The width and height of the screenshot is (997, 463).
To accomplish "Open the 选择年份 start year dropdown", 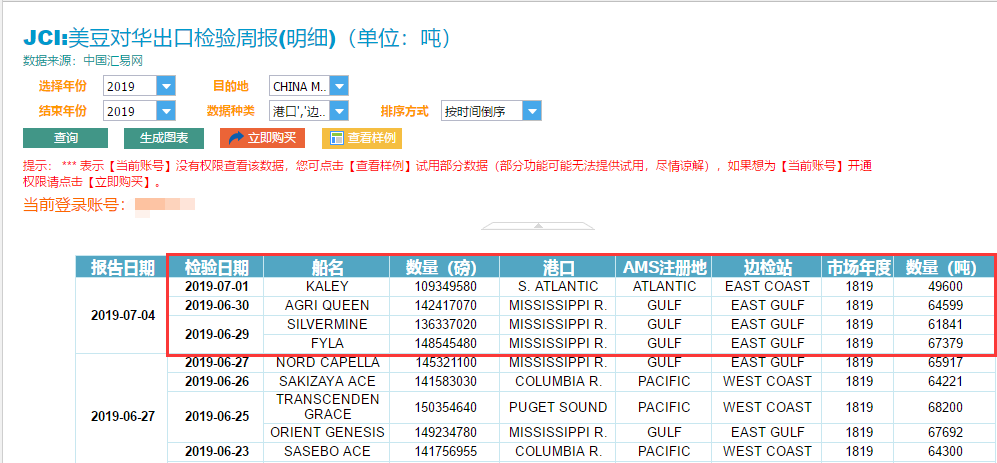I will (x=166, y=86).
